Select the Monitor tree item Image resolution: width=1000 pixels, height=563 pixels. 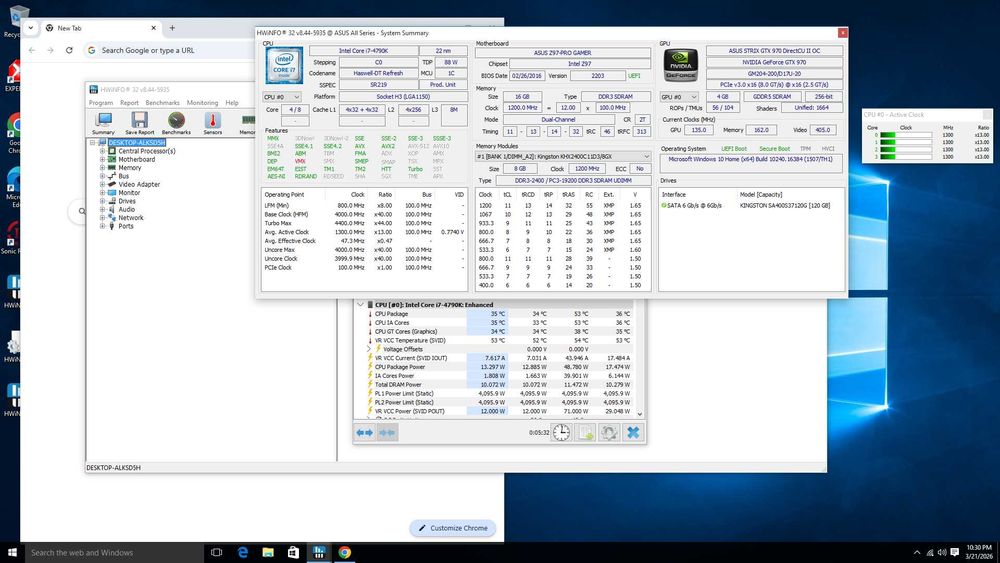click(x=129, y=193)
